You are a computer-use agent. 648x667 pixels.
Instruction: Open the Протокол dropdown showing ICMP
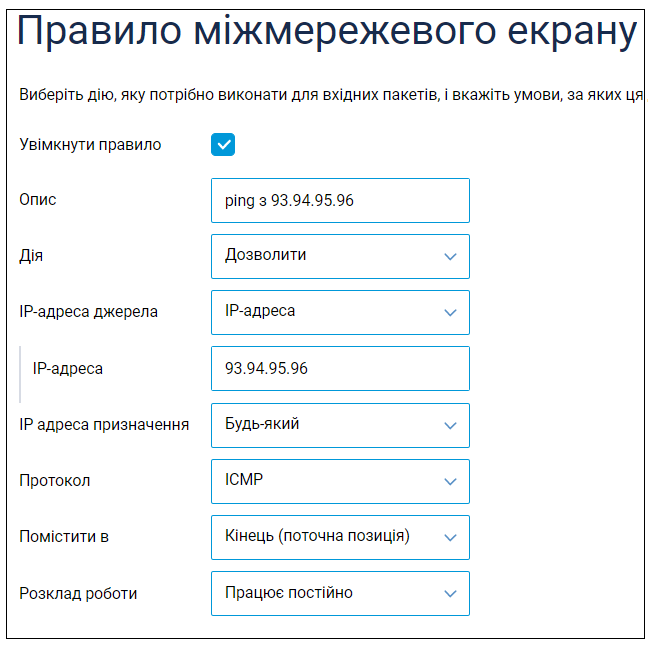(340, 482)
